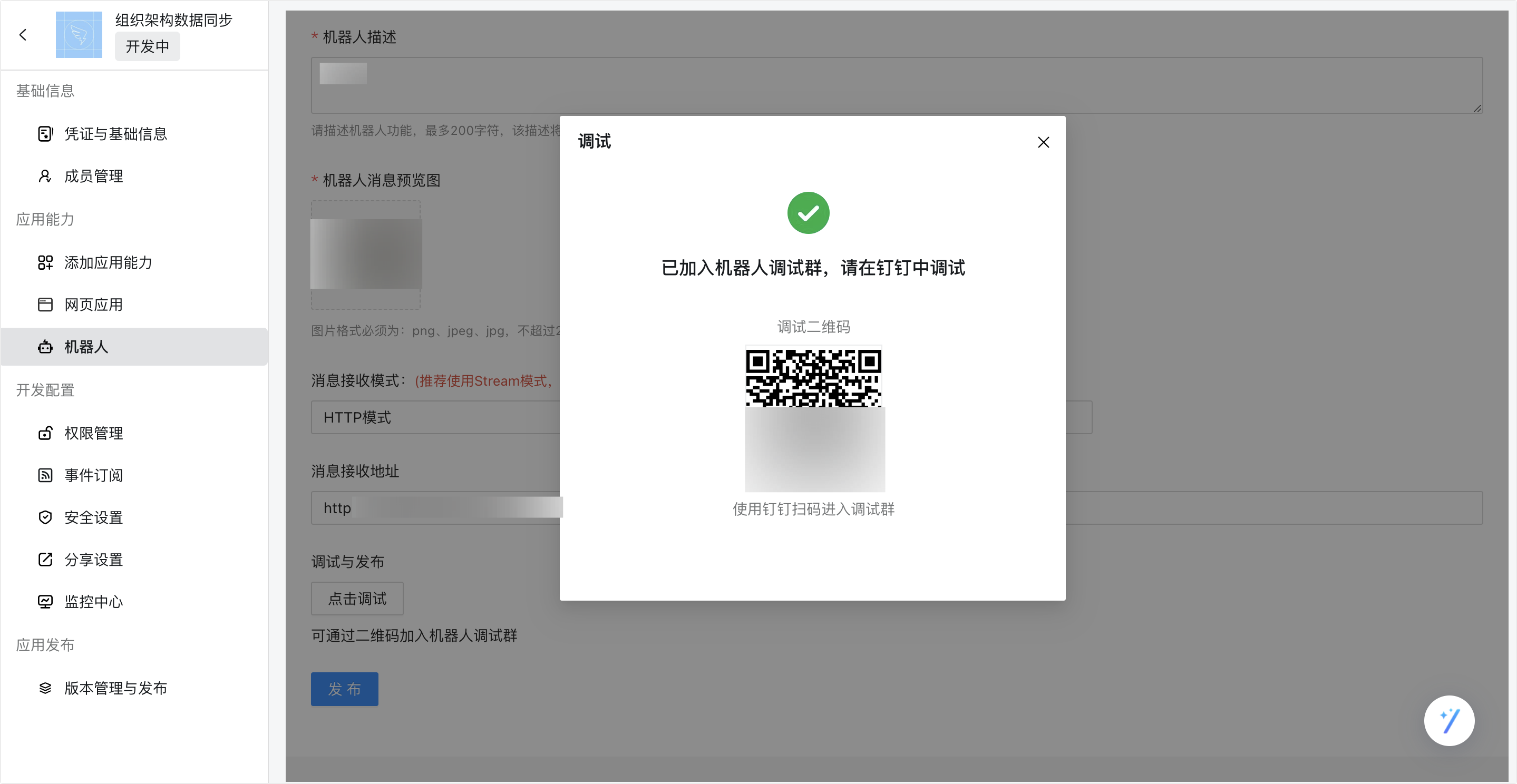Click the credentials and basic info icon
The height and width of the screenshot is (784, 1517).
[x=45, y=134]
